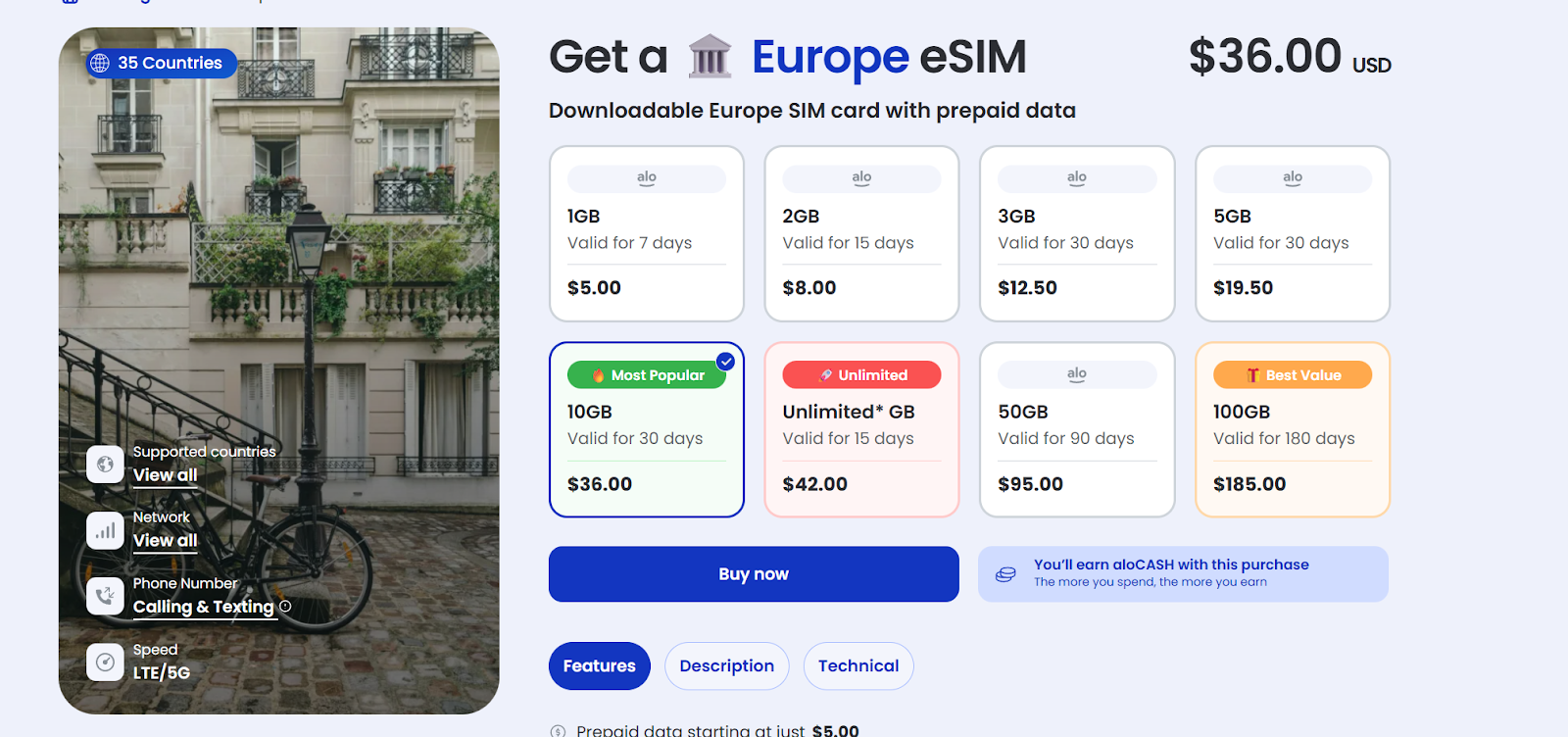Viewport: 1568px width, 737px height.
Task: Open the Technical tab
Action: 858,666
